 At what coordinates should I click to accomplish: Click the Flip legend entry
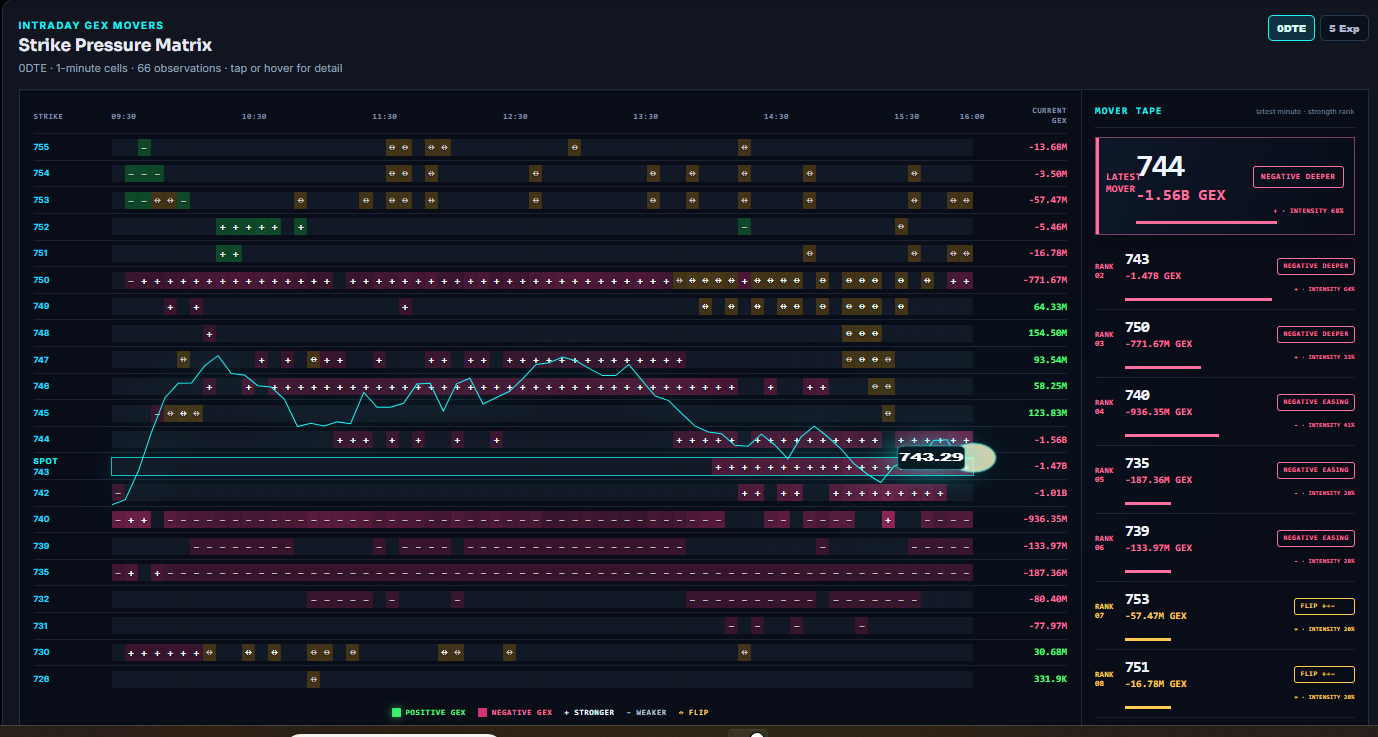click(694, 713)
